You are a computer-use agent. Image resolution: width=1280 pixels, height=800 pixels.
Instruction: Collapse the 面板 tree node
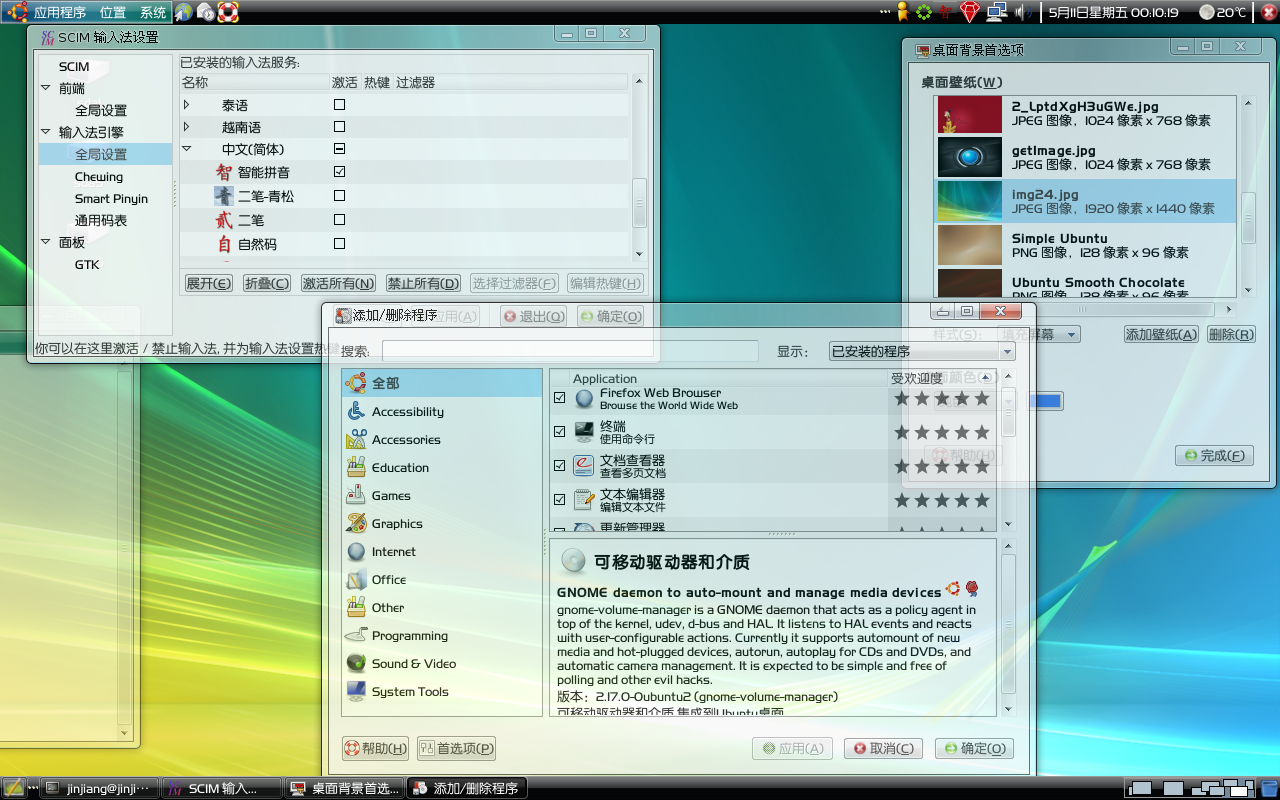pos(46,242)
